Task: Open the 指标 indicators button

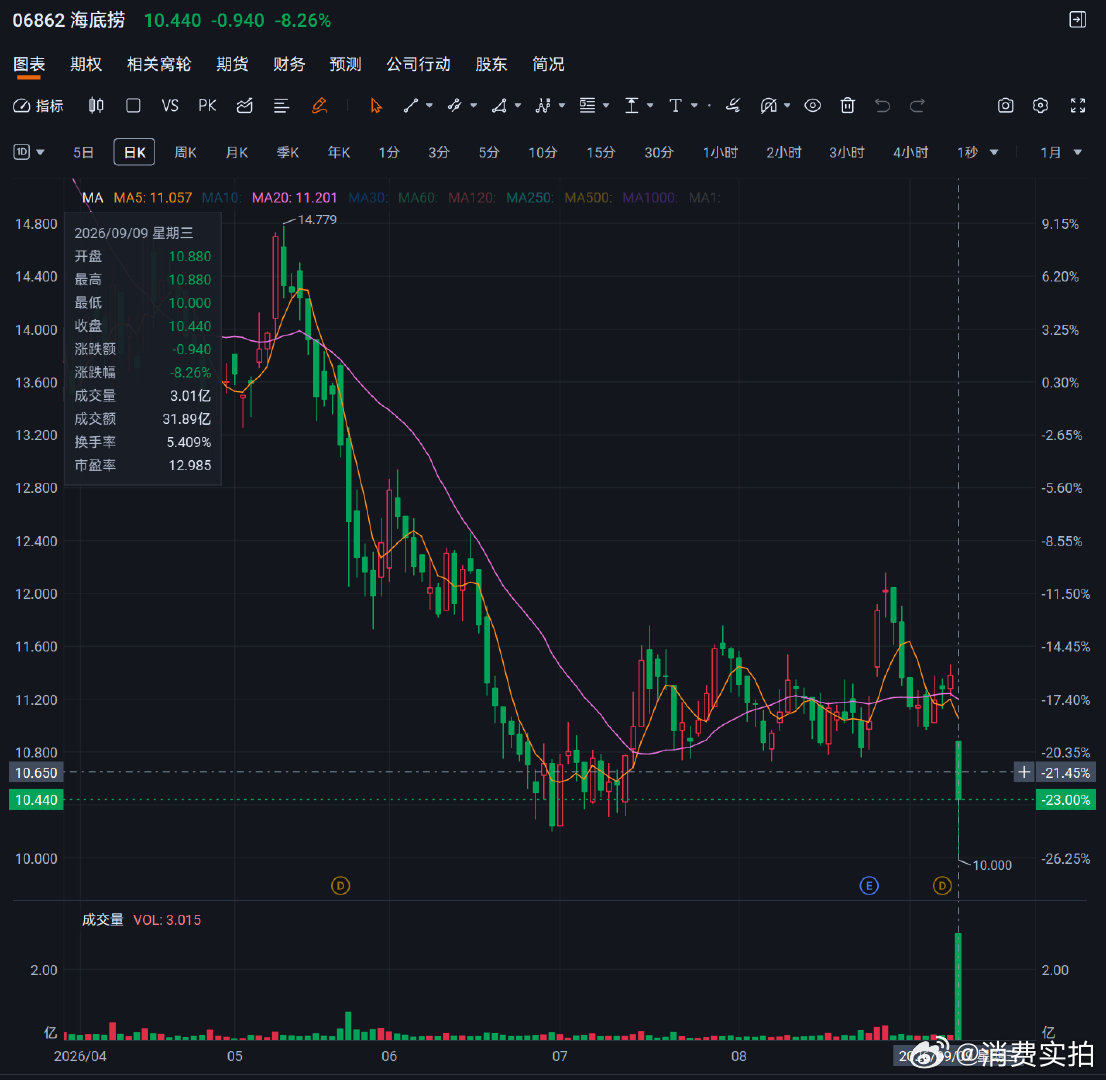Action: pyautogui.click(x=39, y=106)
